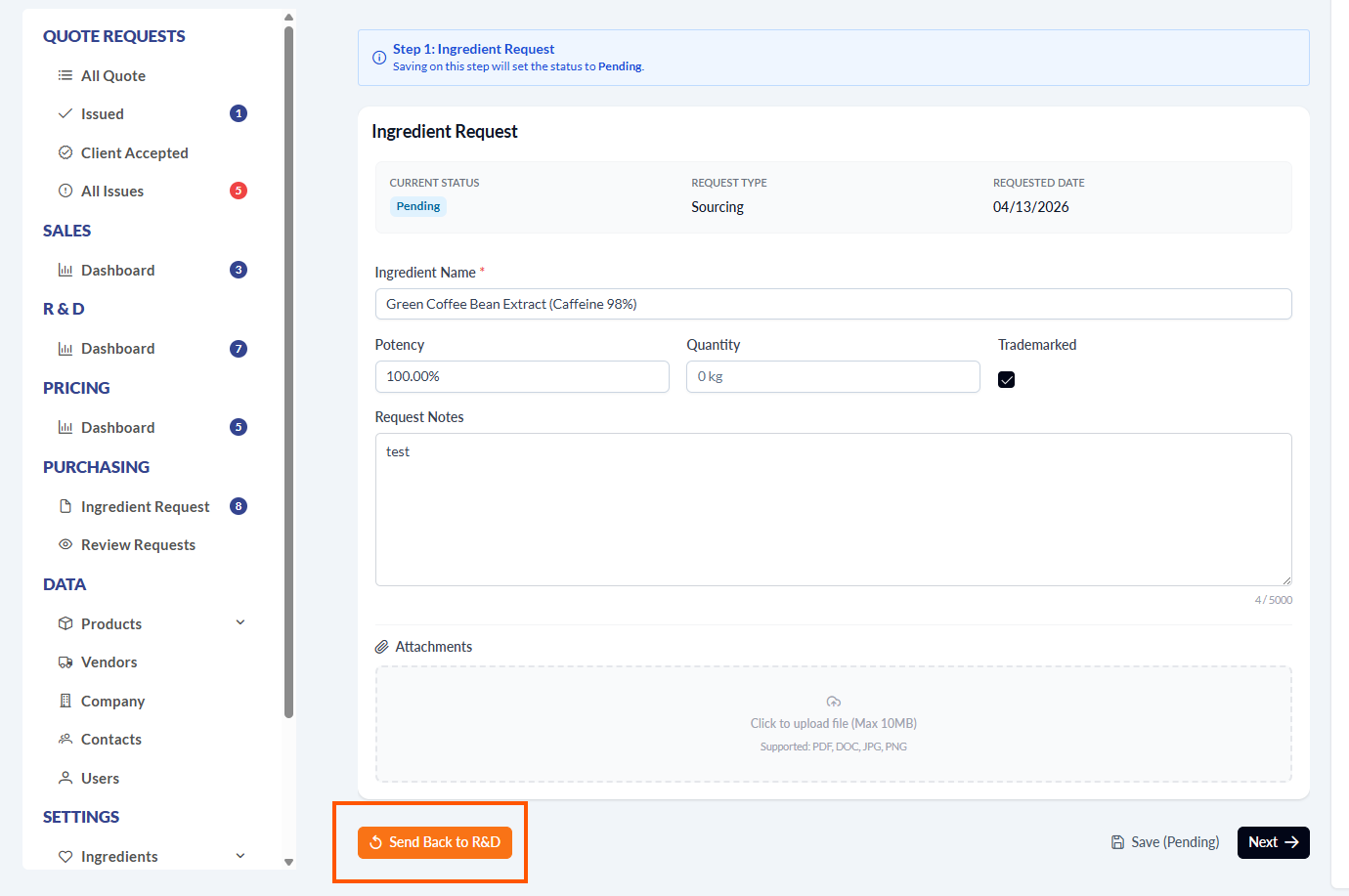Click the Pricing Dashboard chart icon
Viewport: 1349px width, 896px height.
point(65,427)
